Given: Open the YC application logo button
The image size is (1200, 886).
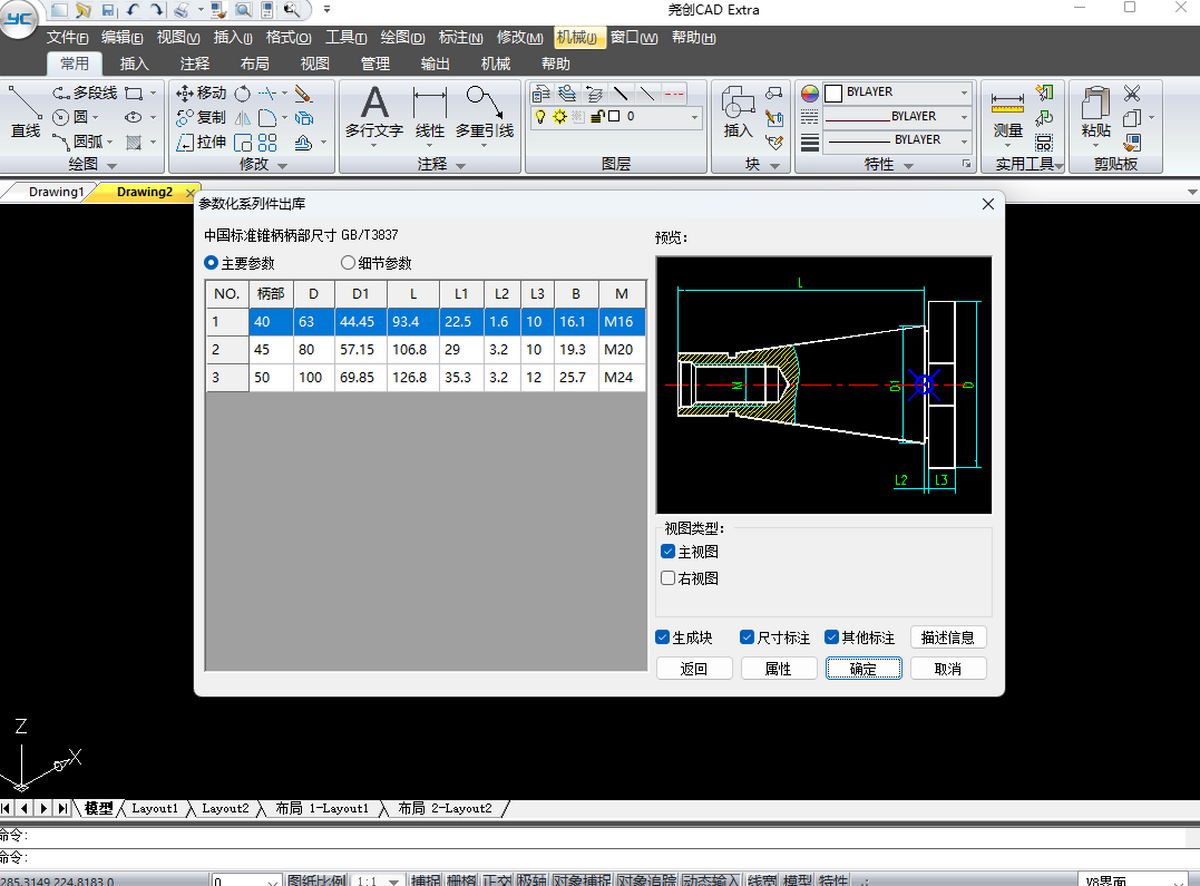Looking at the screenshot, I should tap(20, 18).
